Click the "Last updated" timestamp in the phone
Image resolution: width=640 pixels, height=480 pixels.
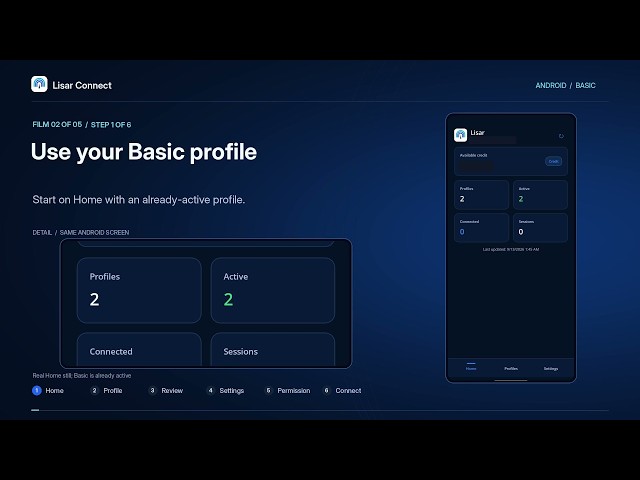coord(511,249)
